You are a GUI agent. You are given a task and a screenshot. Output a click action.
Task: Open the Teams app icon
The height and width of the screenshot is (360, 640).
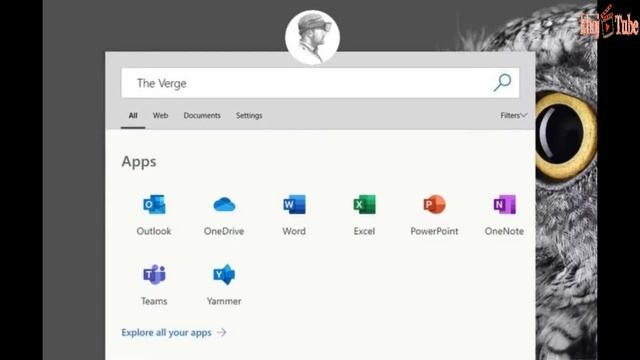pos(154,275)
